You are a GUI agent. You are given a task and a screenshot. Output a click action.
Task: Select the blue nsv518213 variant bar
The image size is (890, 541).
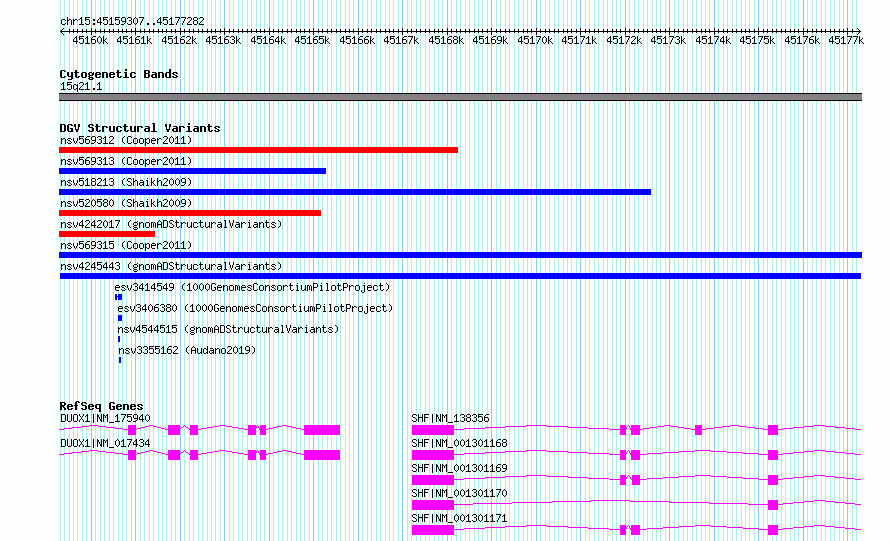(355, 192)
